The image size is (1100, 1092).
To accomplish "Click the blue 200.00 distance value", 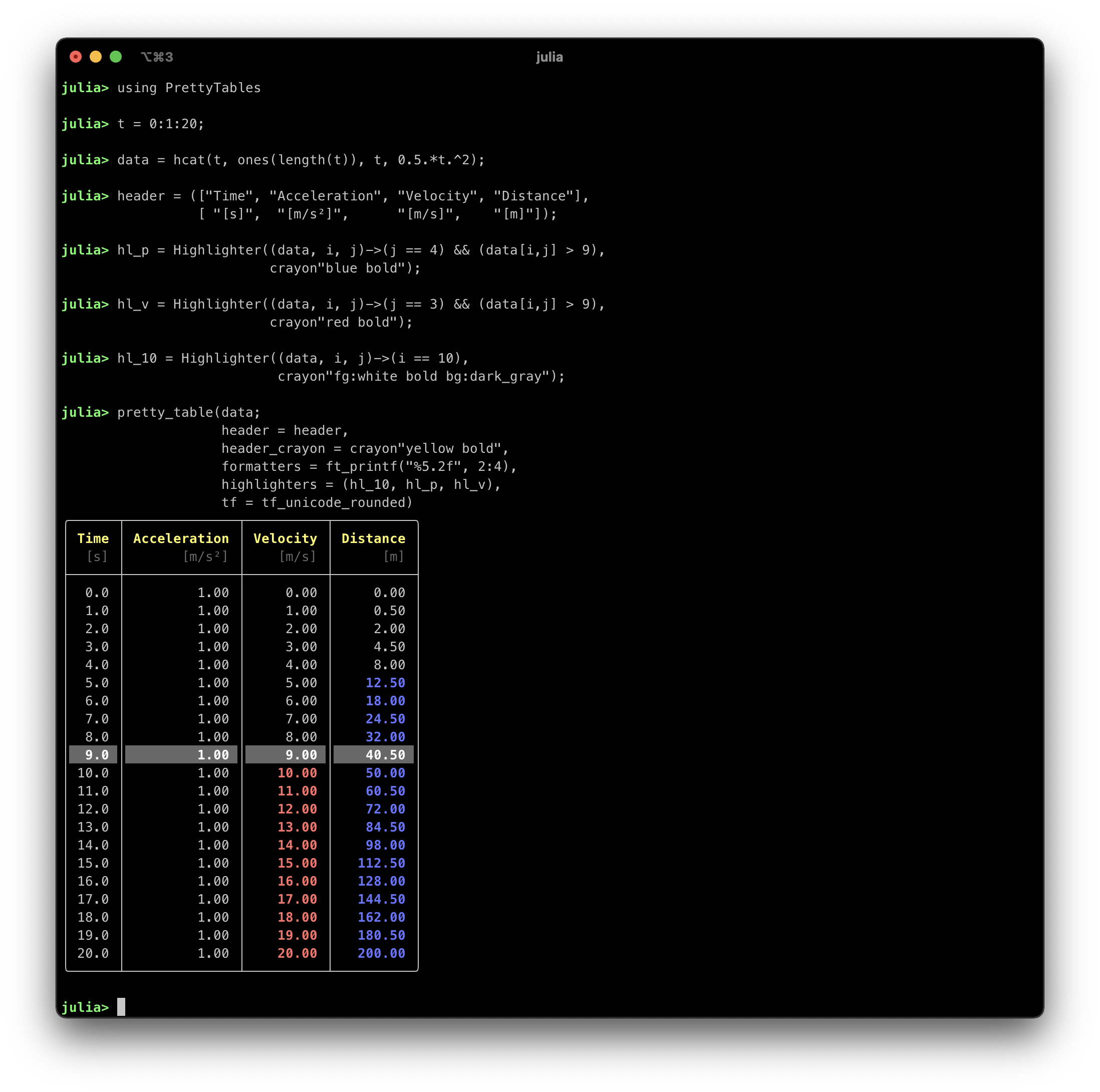I will (x=381, y=954).
